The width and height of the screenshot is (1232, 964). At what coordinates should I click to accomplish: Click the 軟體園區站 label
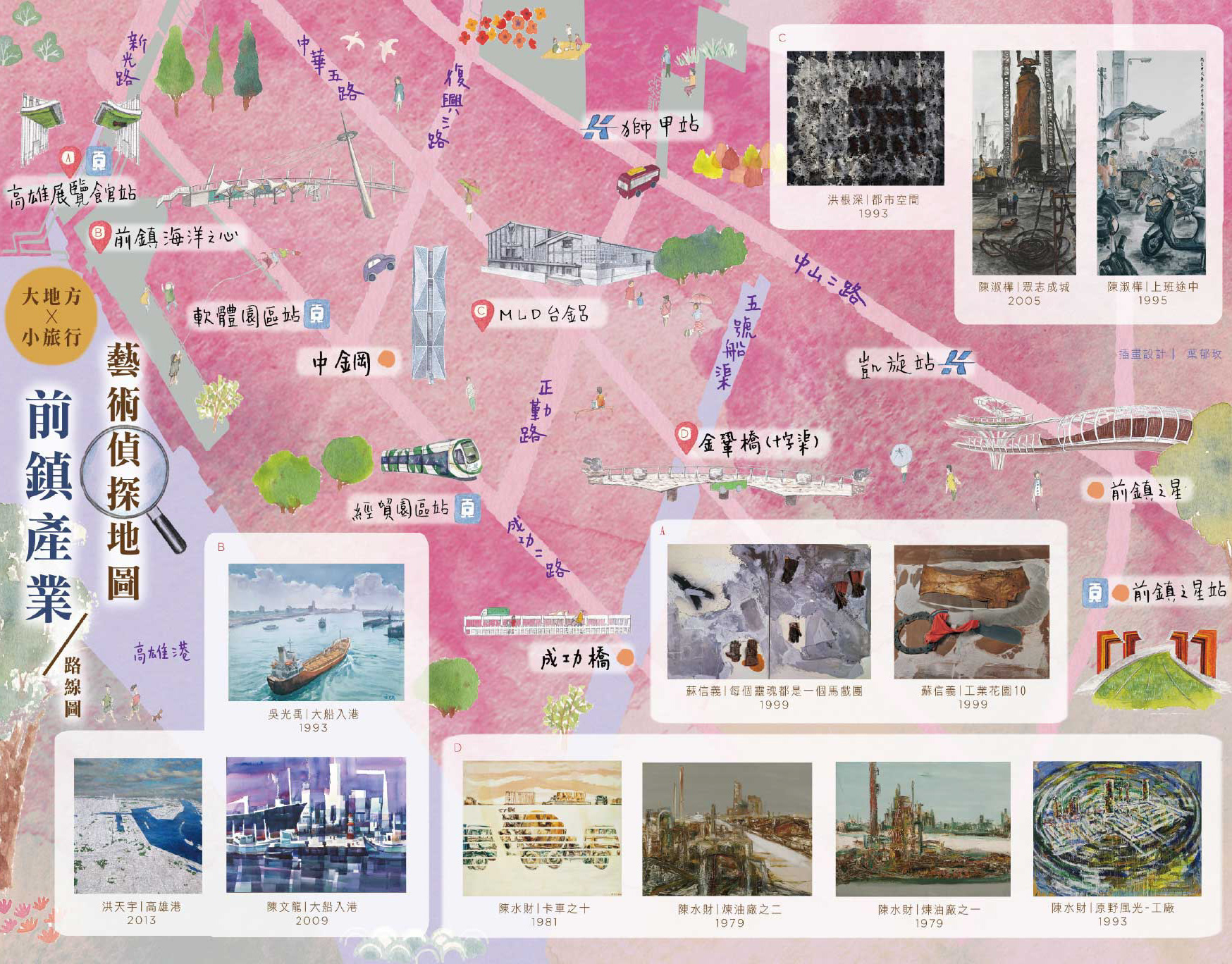(247, 315)
